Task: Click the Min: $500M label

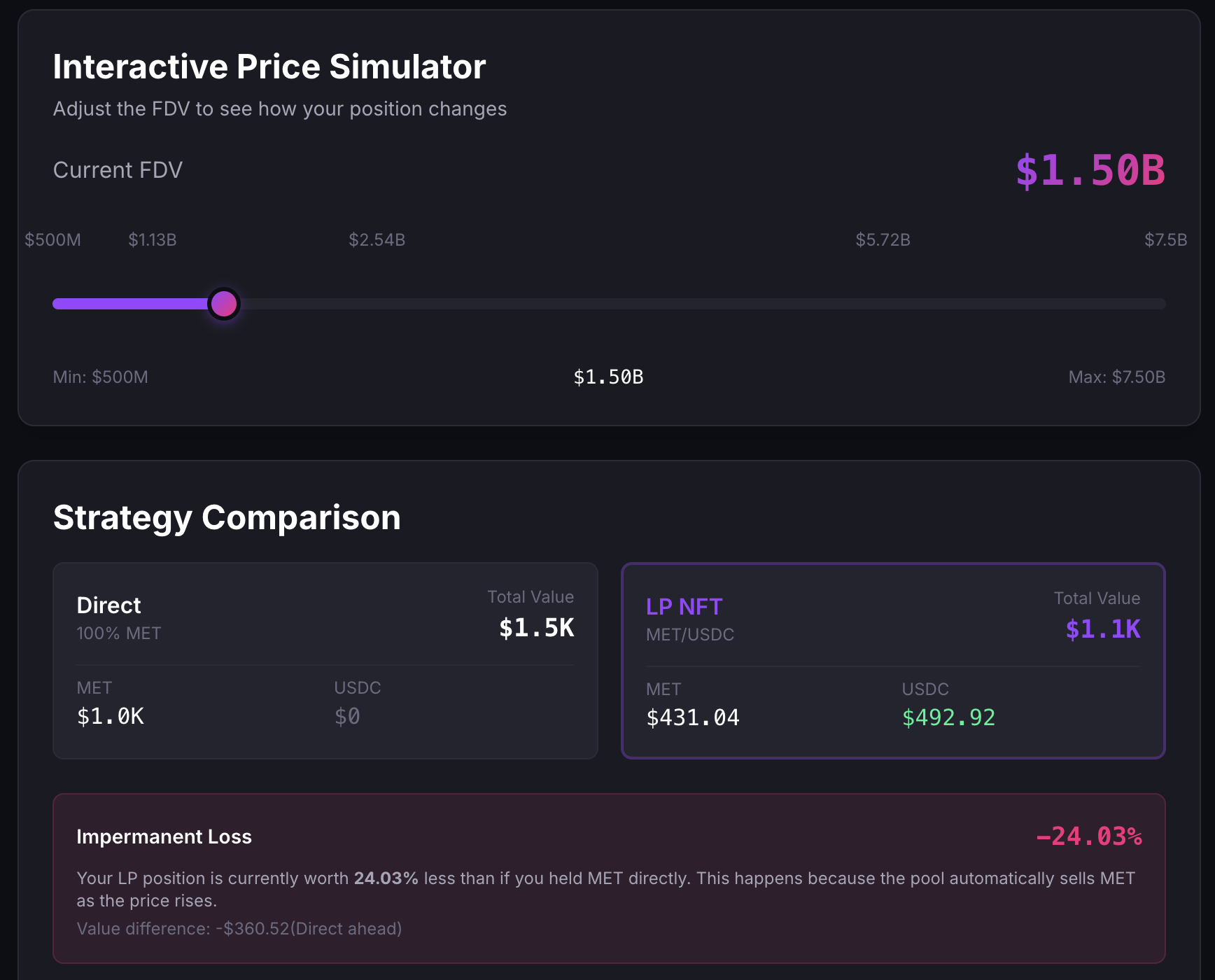Action: click(101, 377)
